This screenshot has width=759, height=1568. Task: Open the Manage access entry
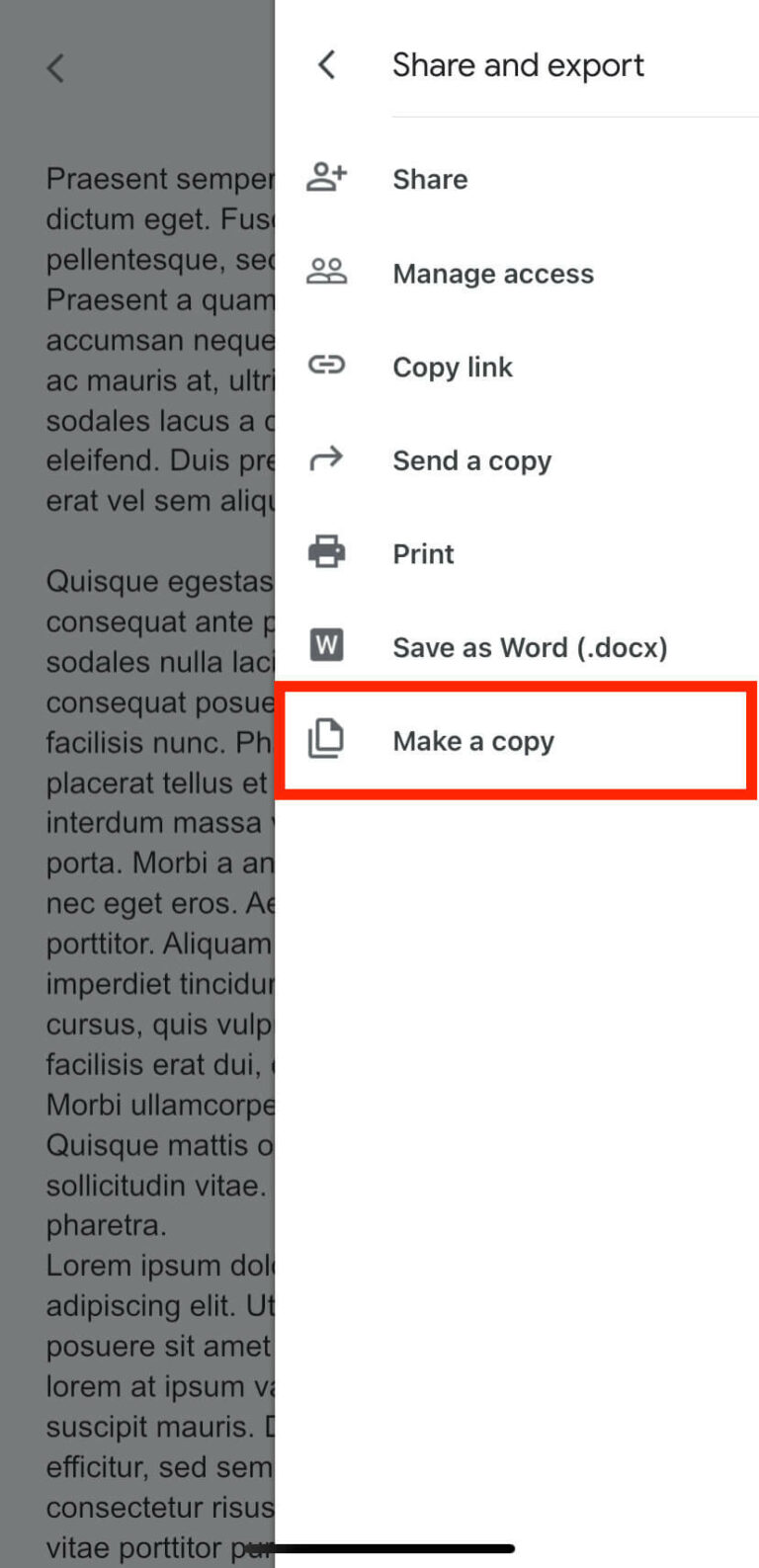517,273
